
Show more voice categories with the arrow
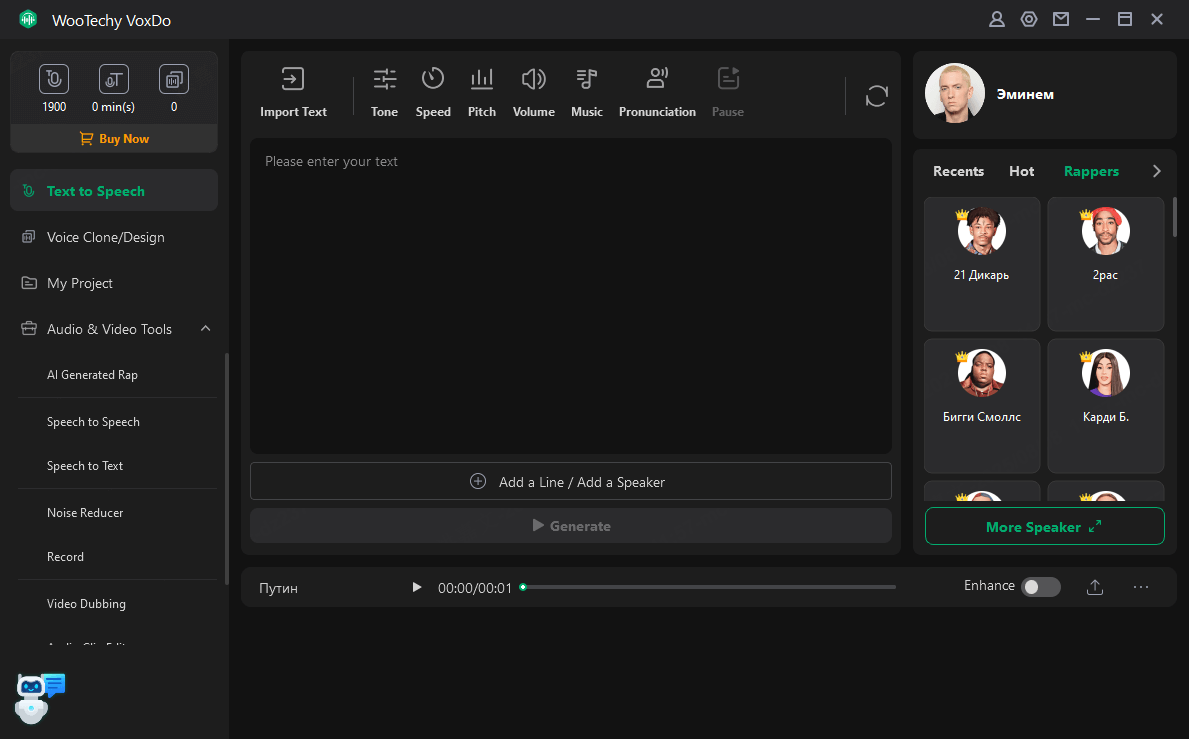point(1156,171)
